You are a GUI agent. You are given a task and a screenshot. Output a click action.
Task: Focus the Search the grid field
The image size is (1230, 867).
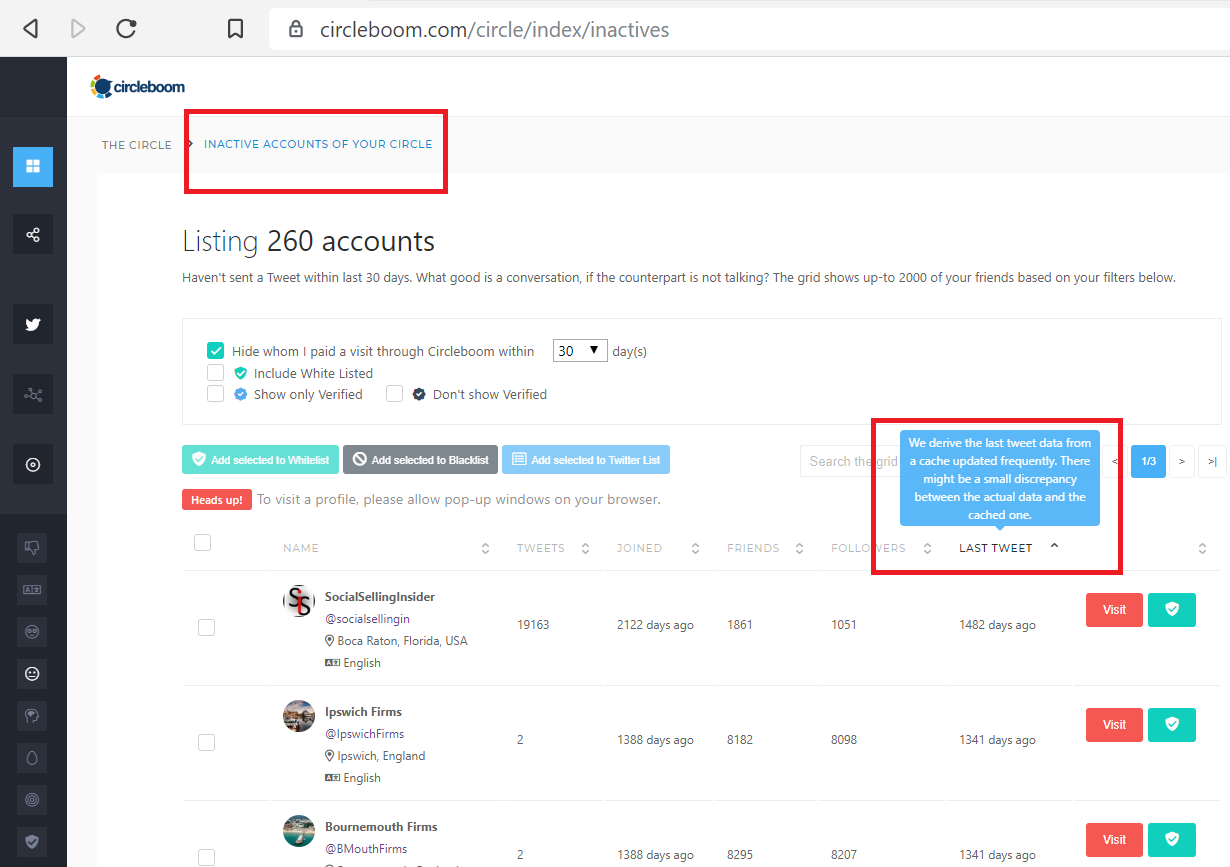click(850, 461)
